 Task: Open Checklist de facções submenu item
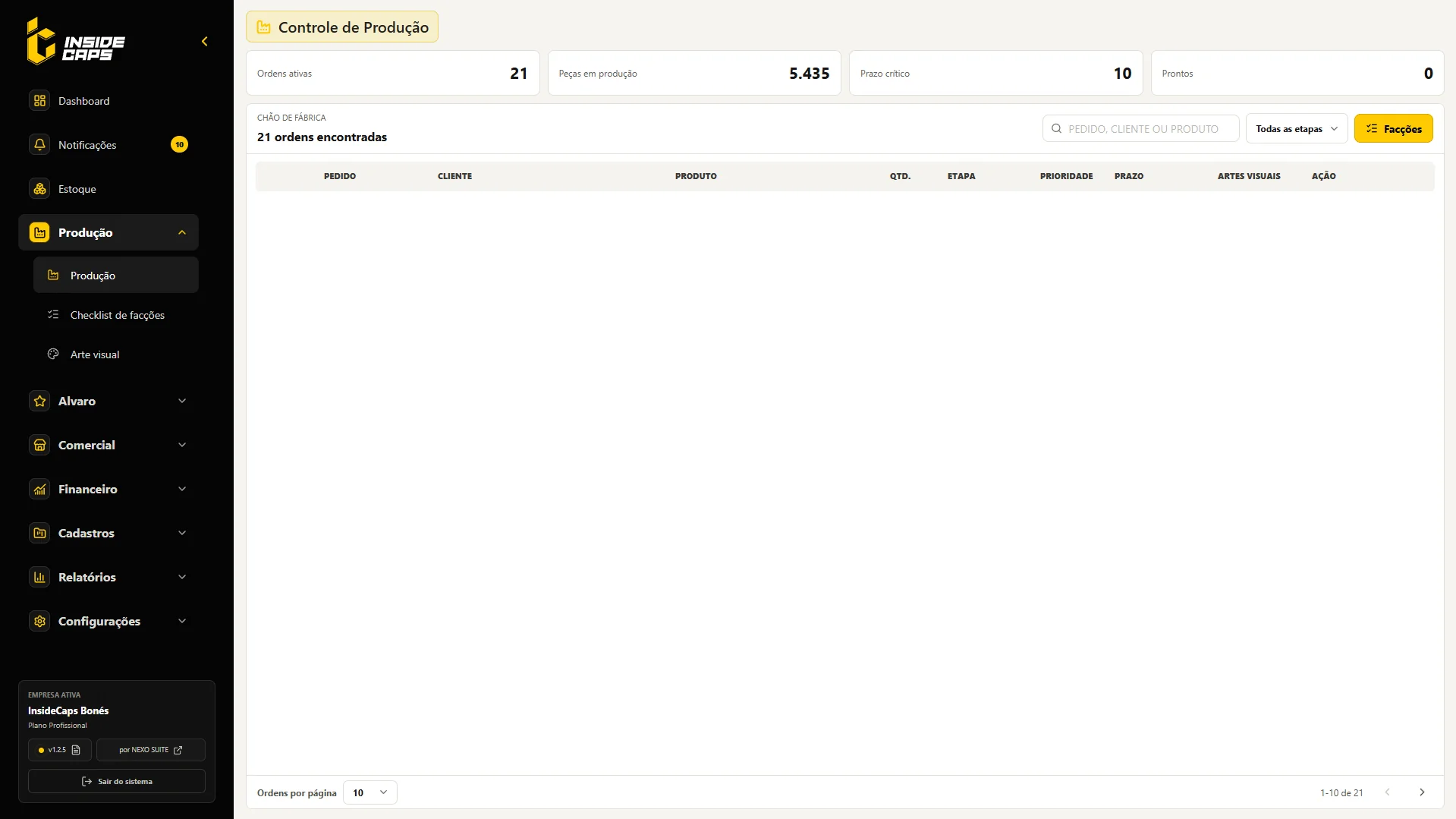click(116, 315)
